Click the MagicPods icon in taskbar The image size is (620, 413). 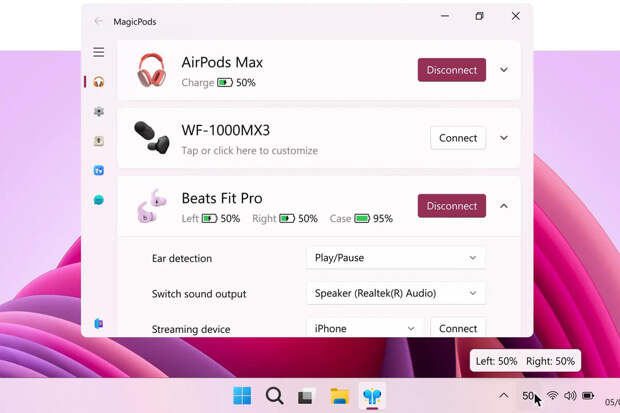(x=372, y=396)
